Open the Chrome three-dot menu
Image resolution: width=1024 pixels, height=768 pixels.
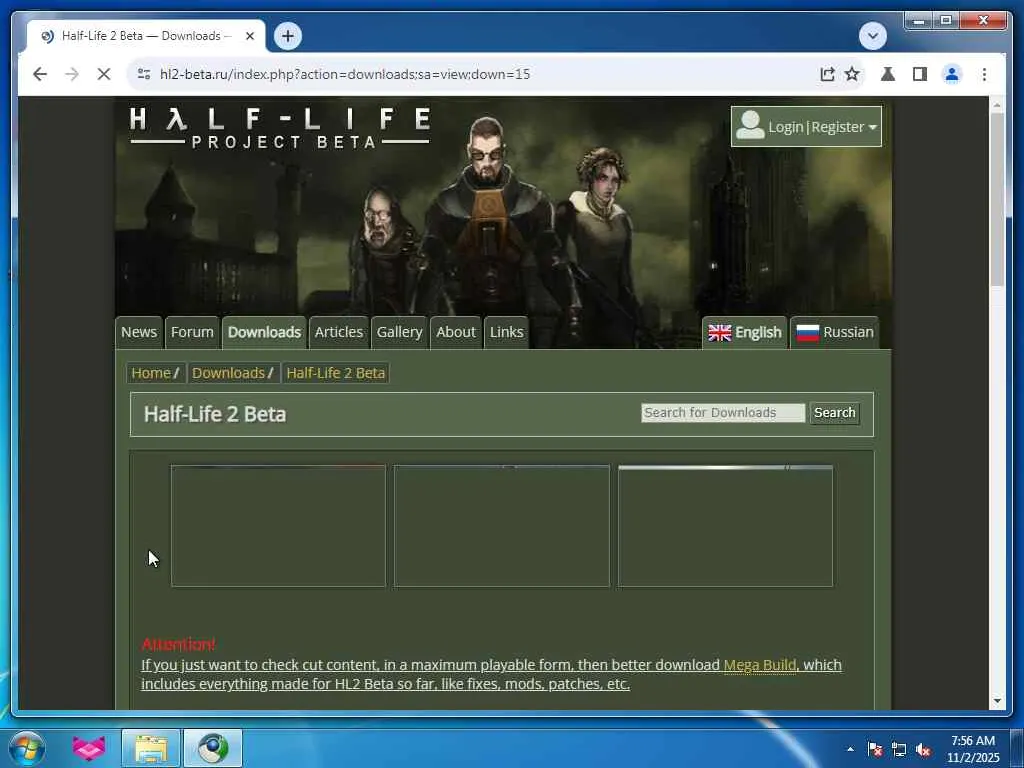[x=984, y=74]
